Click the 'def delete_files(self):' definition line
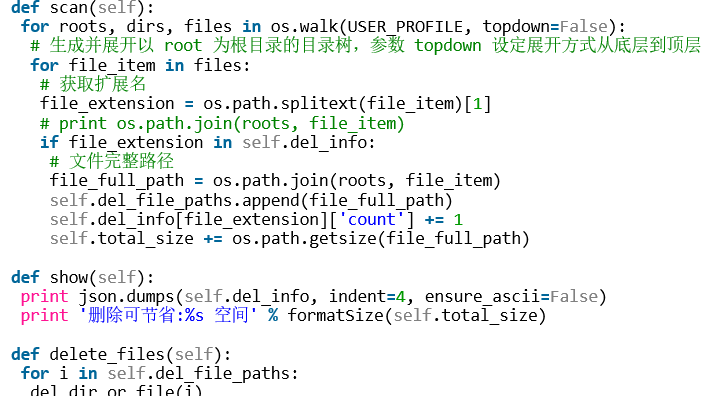 point(121,355)
